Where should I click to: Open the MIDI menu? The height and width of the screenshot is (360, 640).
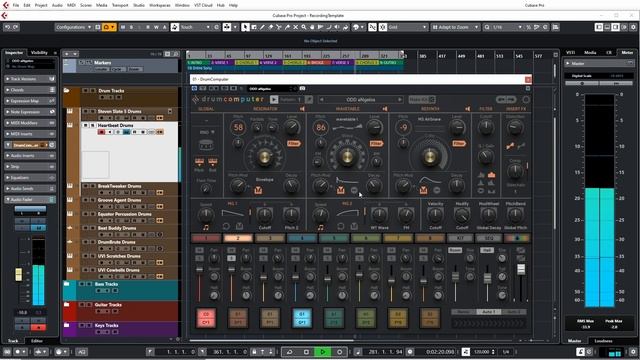71,5
